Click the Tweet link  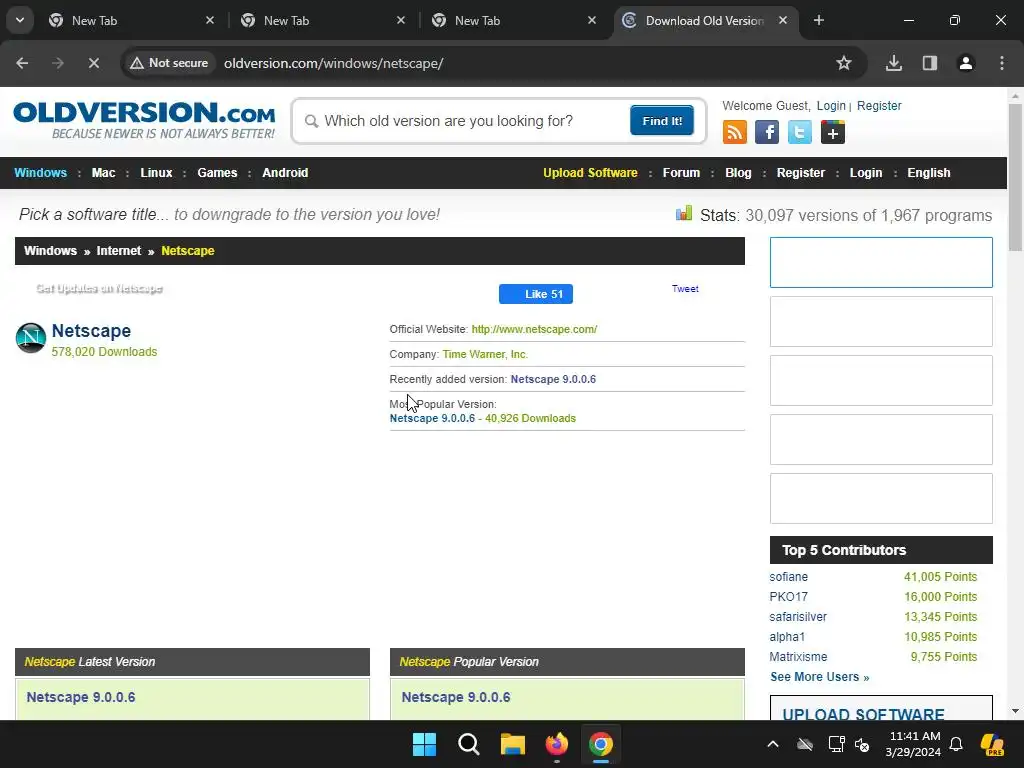click(685, 289)
